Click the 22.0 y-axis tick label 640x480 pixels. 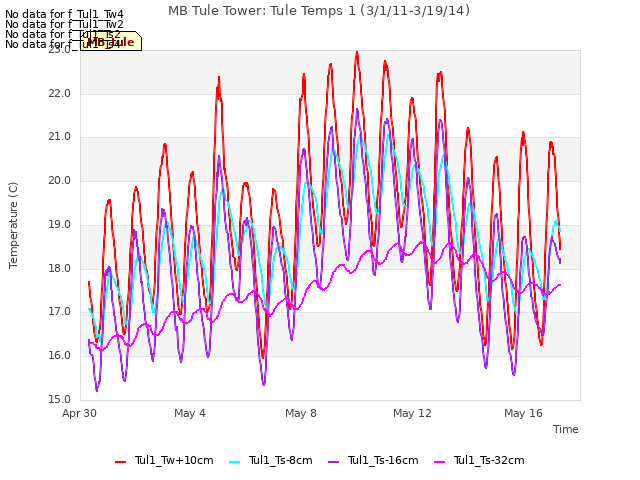tap(60, 93)
